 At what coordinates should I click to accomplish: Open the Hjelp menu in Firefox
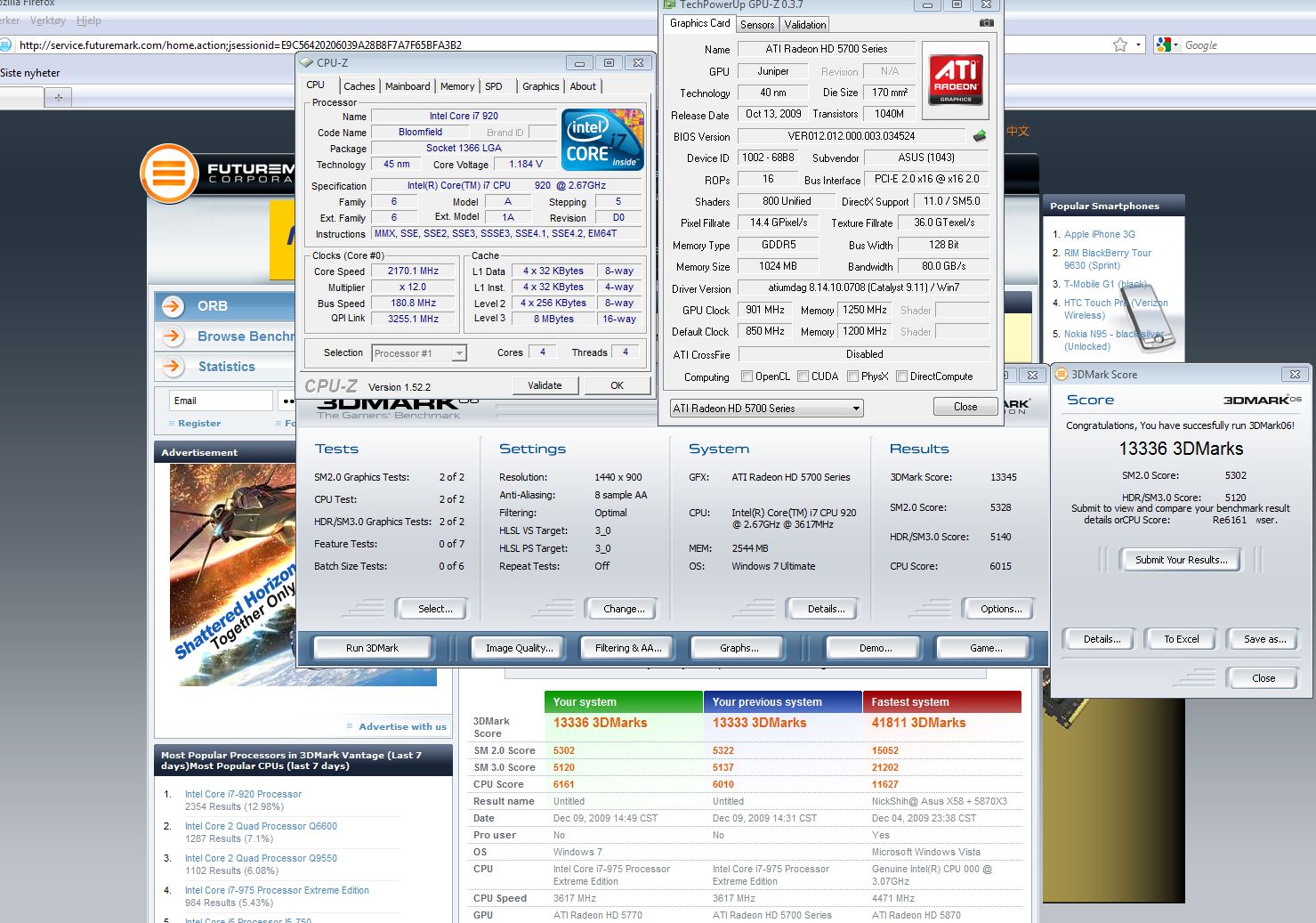[x=88, y=20]
